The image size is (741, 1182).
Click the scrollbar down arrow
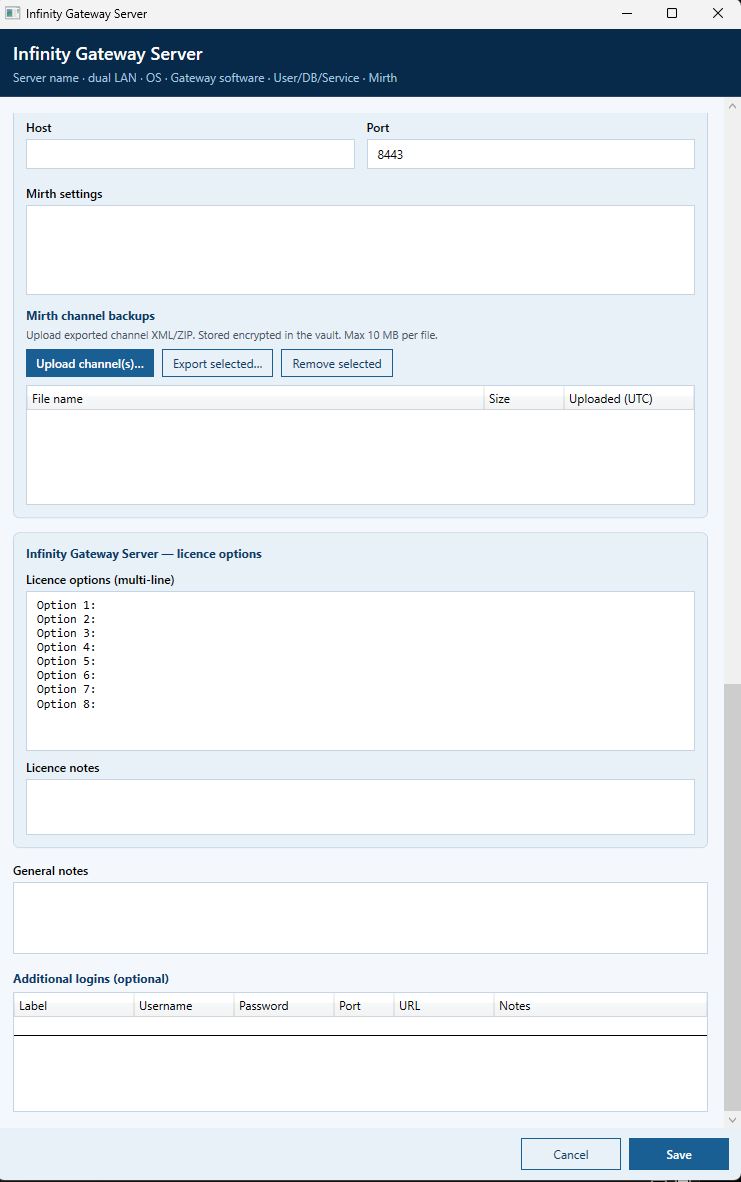(x=732, y=1119)
